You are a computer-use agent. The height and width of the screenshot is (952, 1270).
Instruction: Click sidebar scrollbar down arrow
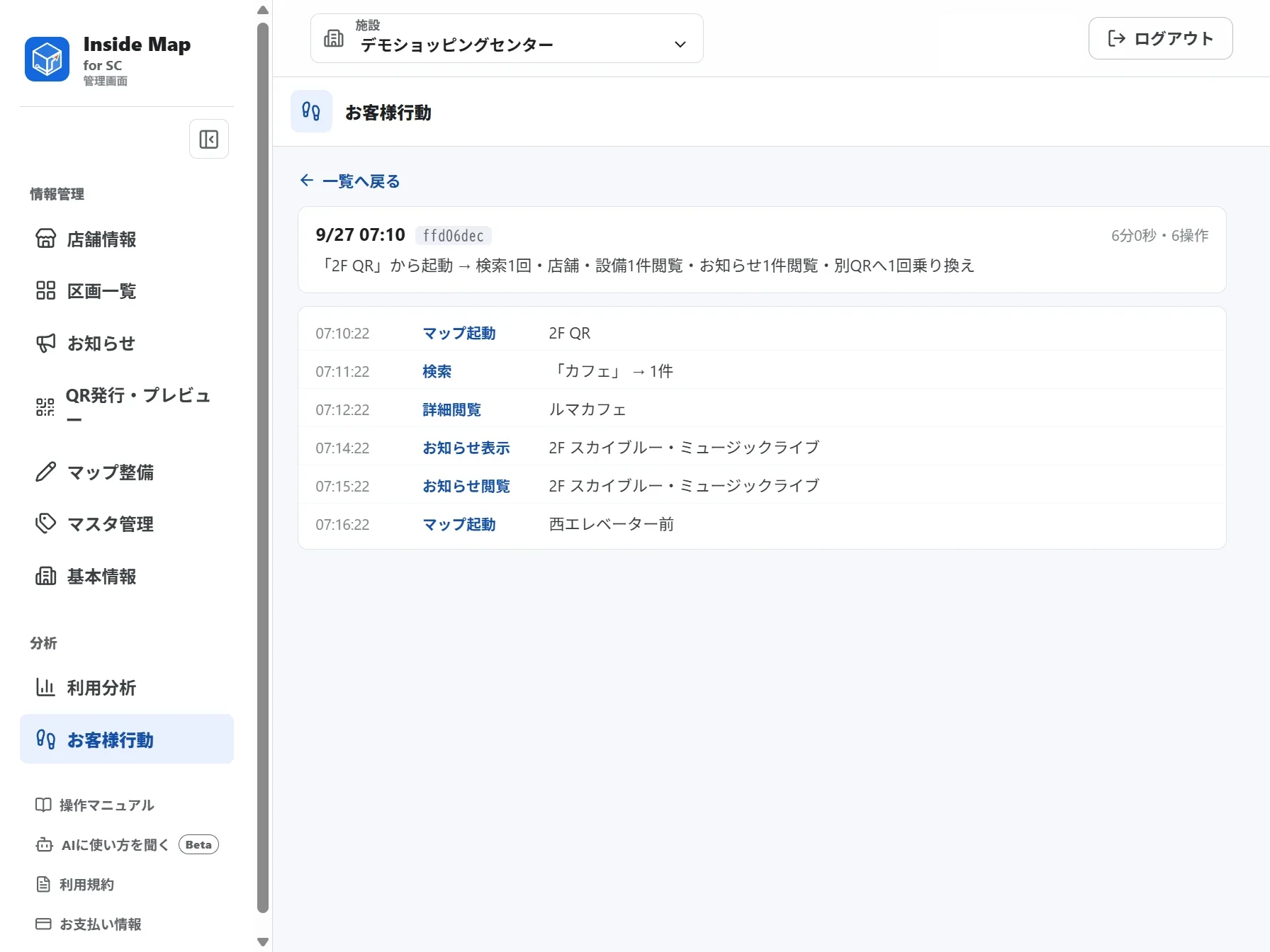coord(263,942)
